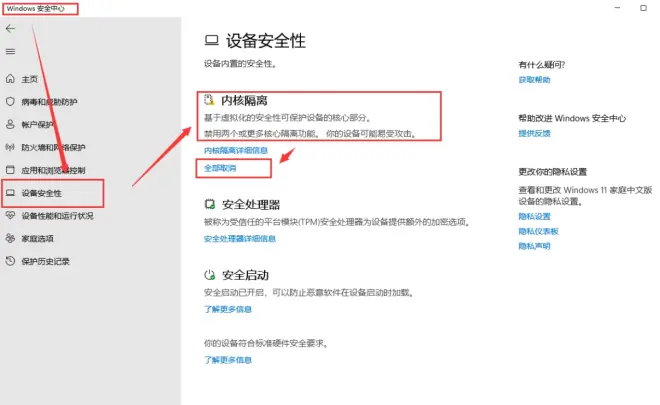Open 防火墙和网络保护 via its sidebar icon
The height and width of the screenshot is (405, 660).
coord(11,147)
